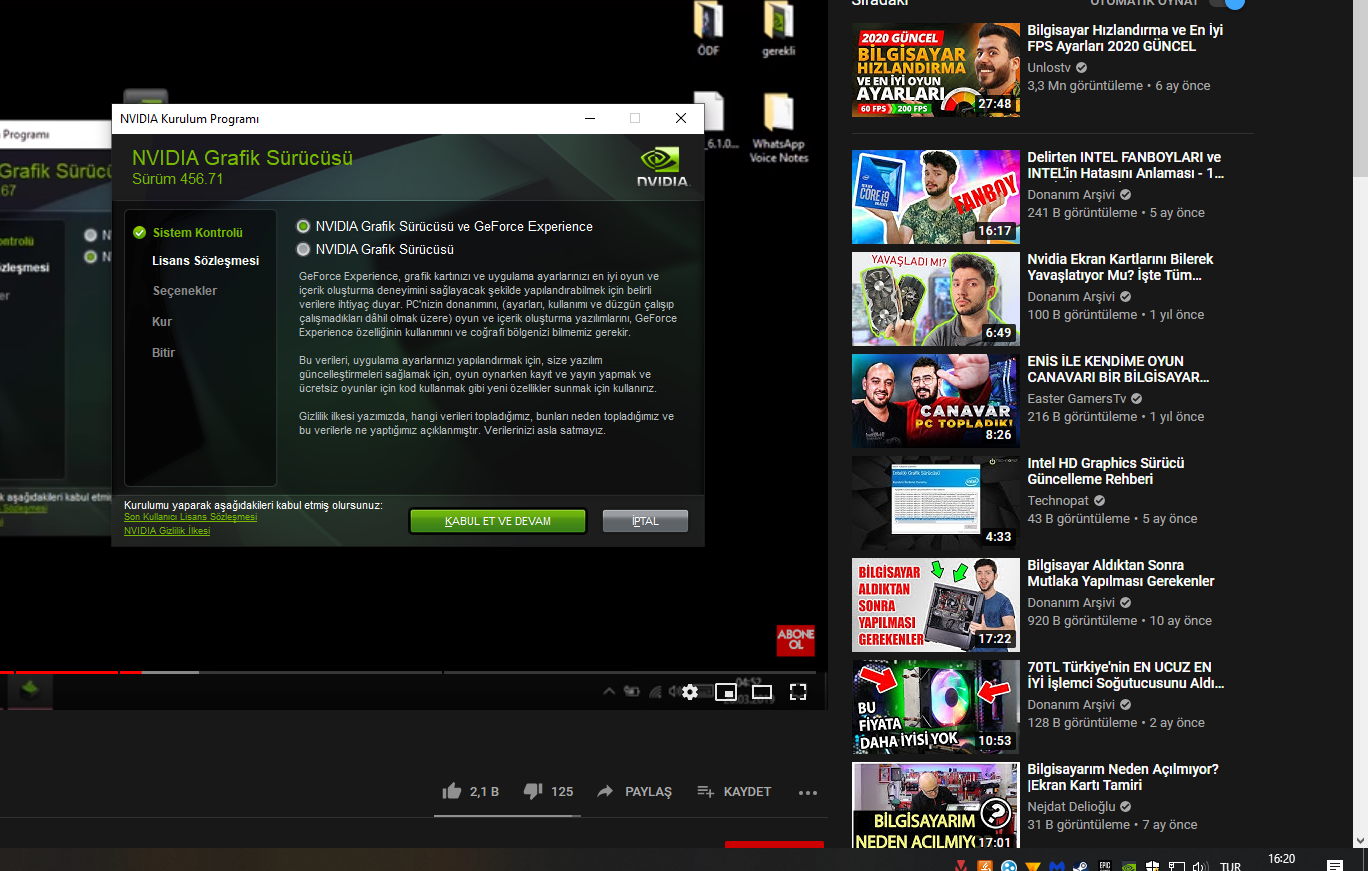The image size is (1368, 871).
Task: Cancel the installer with İPTAL button
Action: coord(645,521)
